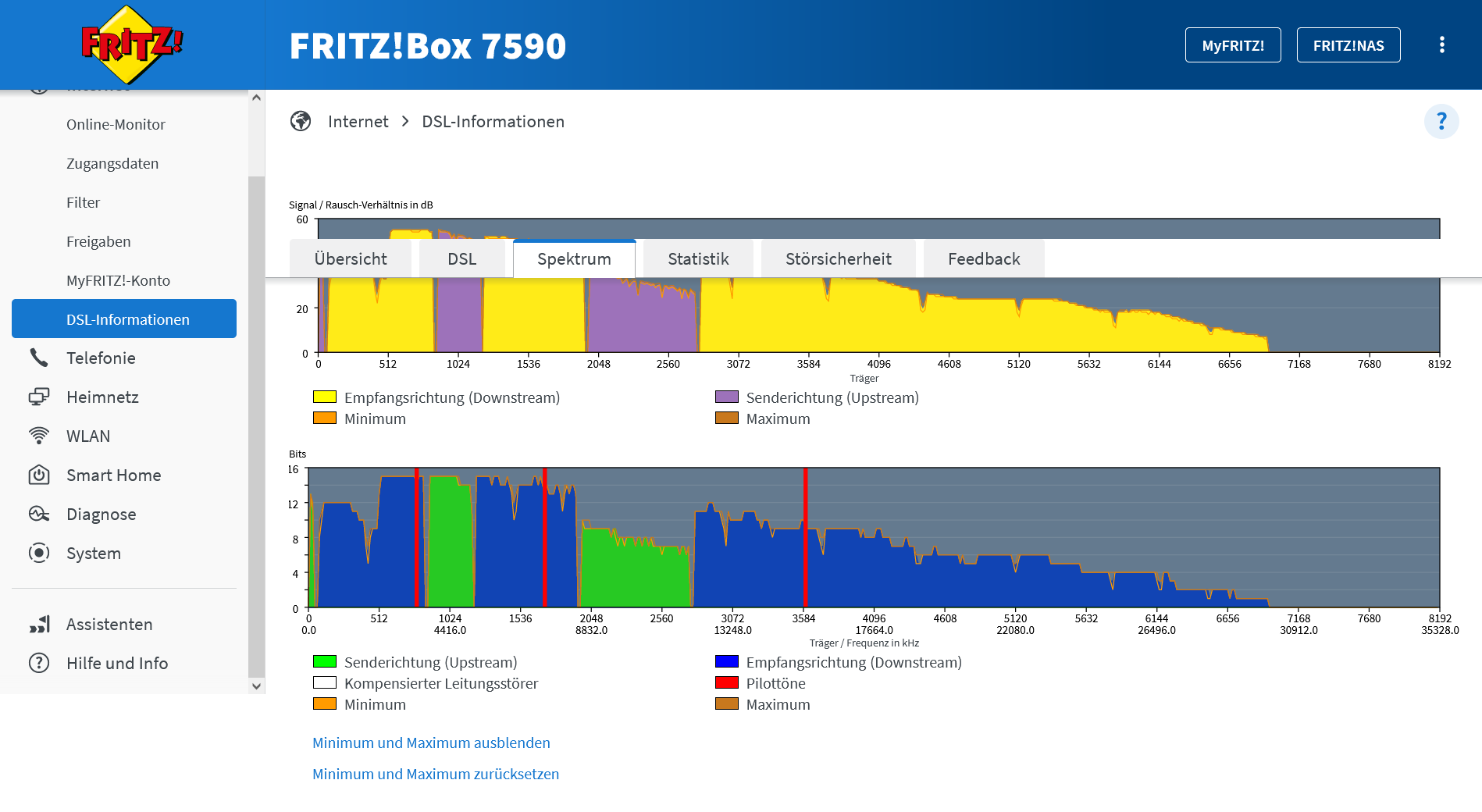Click the Smart Home icon

(x=39, y=475)
